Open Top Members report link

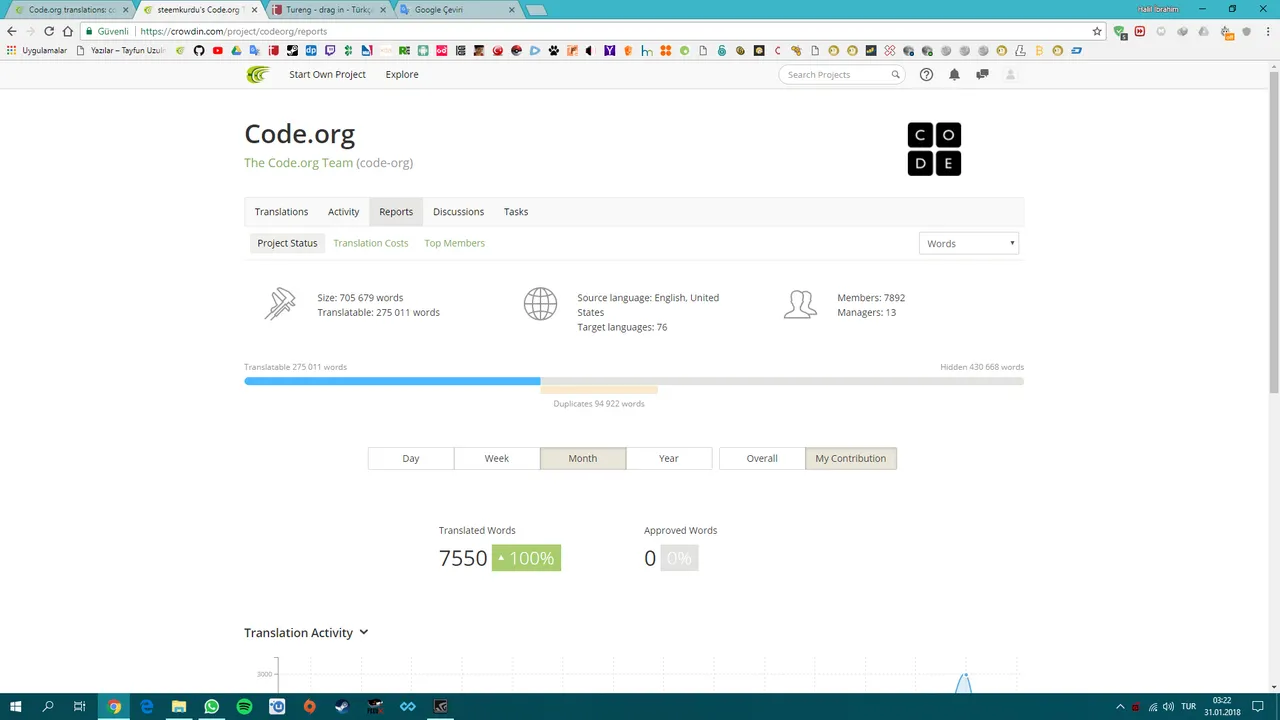454,243
